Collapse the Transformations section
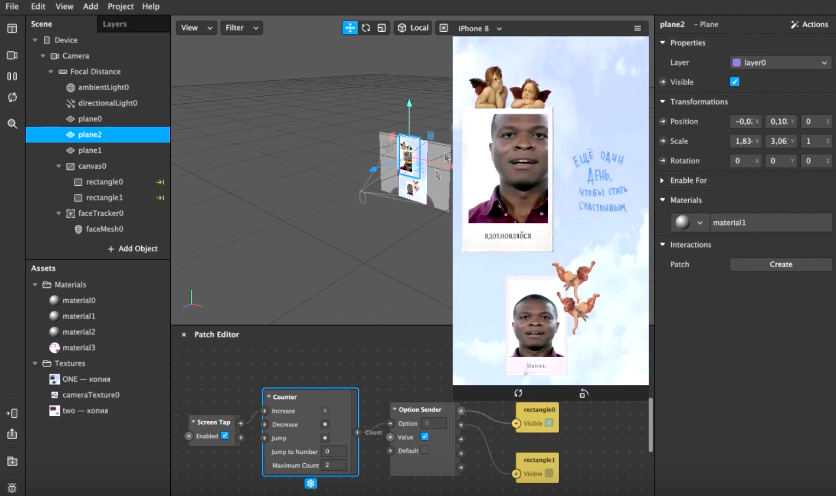 pos(663,102)
